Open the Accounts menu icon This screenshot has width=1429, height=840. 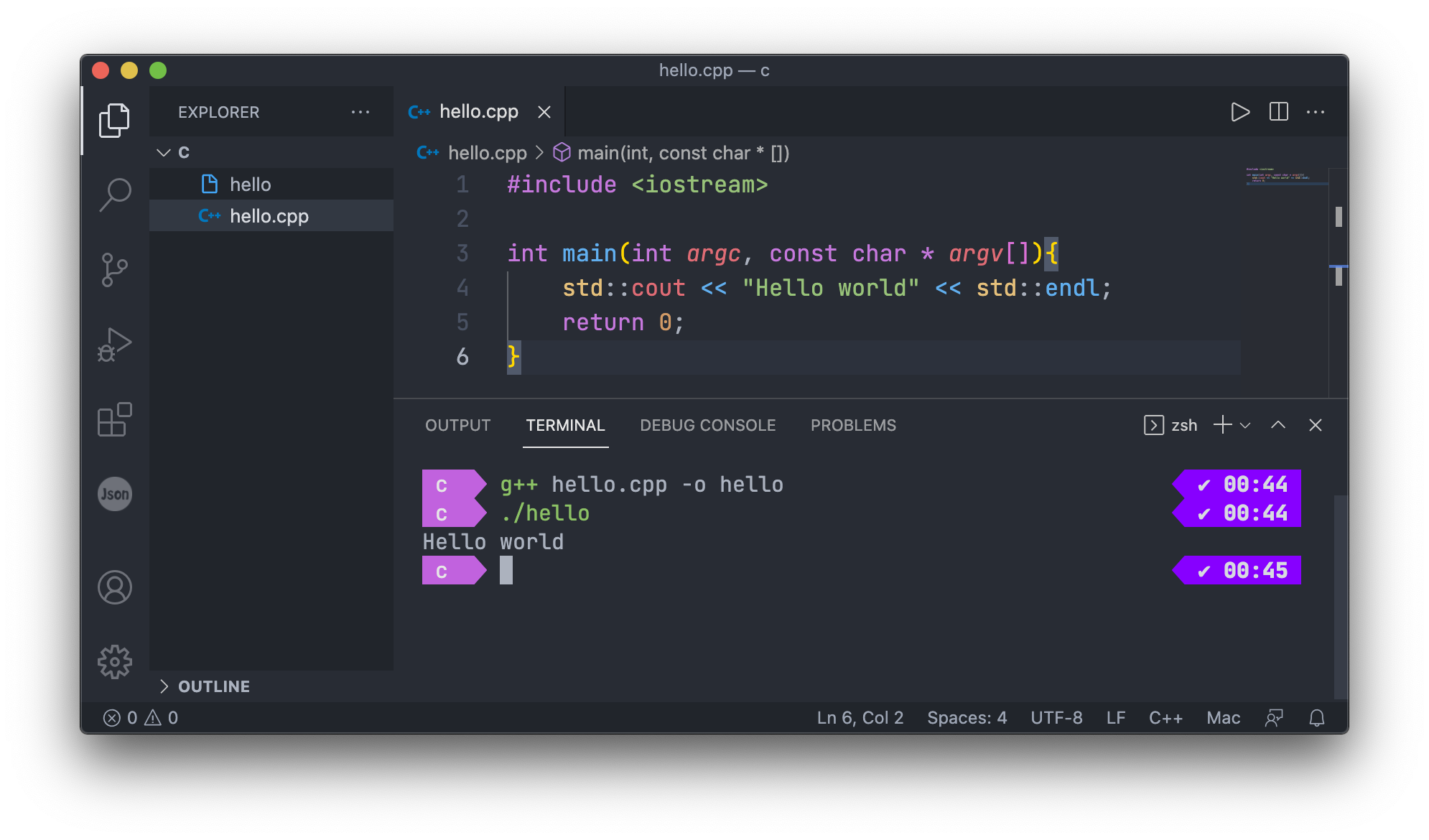point(115,587)
